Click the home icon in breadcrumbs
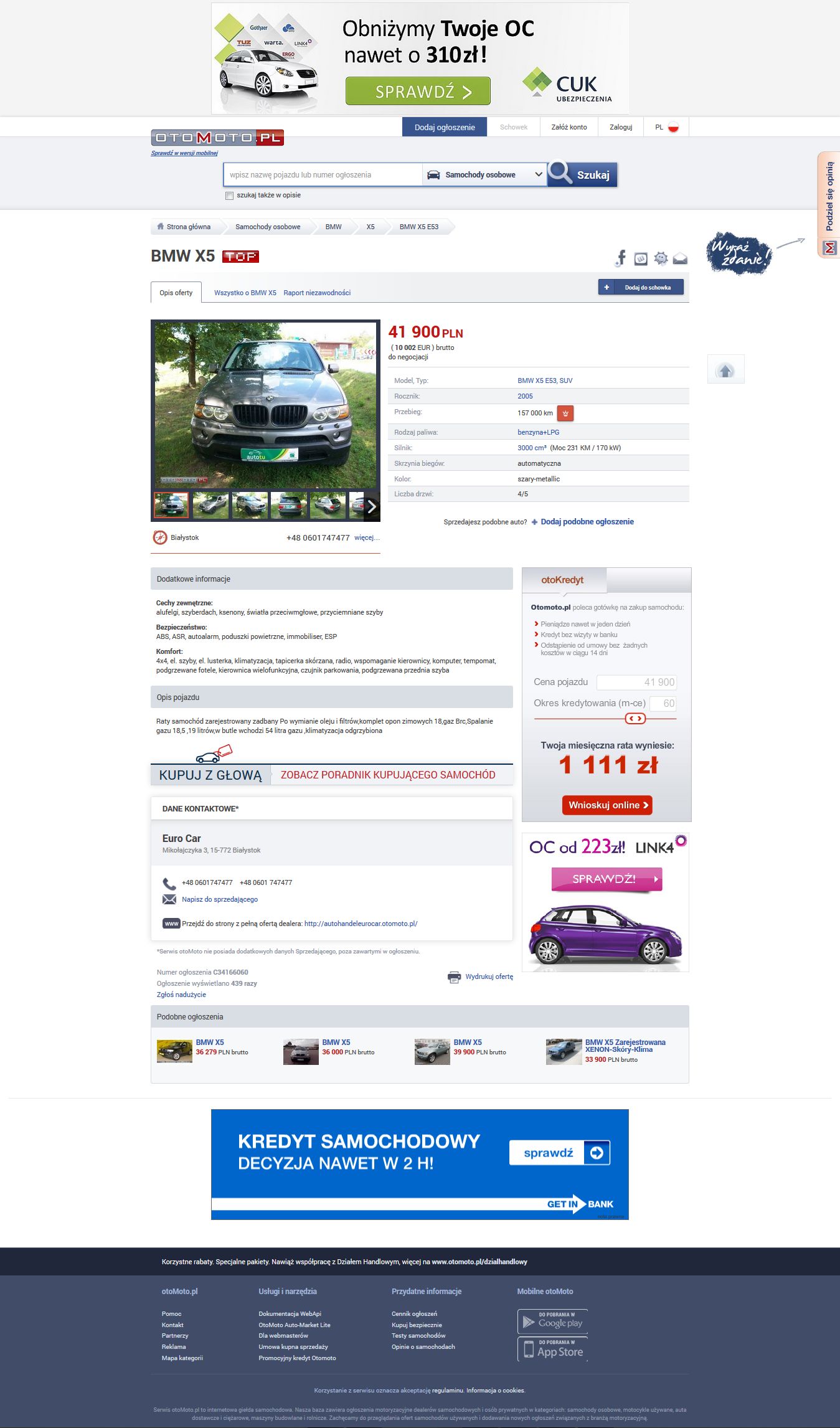 point(160,227)
